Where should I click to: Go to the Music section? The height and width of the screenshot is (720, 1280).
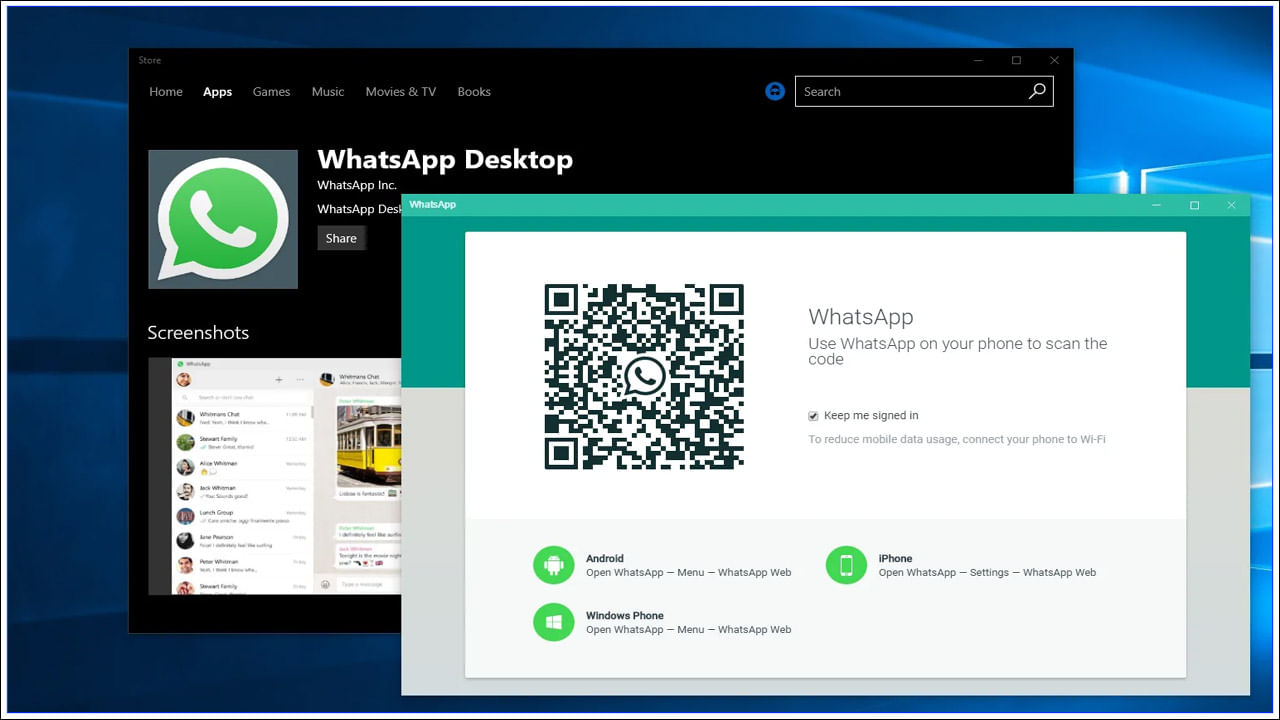(x=328, y=92)
